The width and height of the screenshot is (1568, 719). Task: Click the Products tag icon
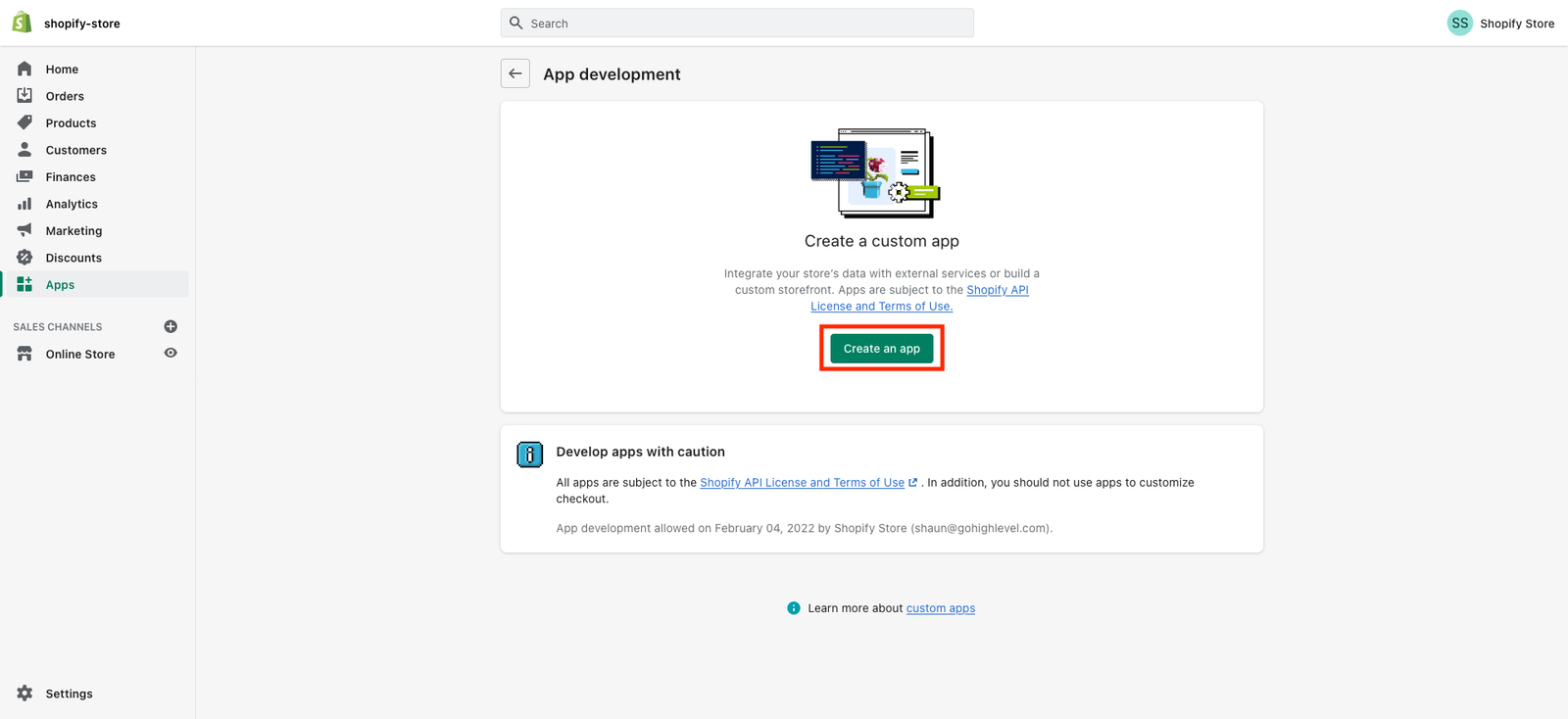click(24, 122)
